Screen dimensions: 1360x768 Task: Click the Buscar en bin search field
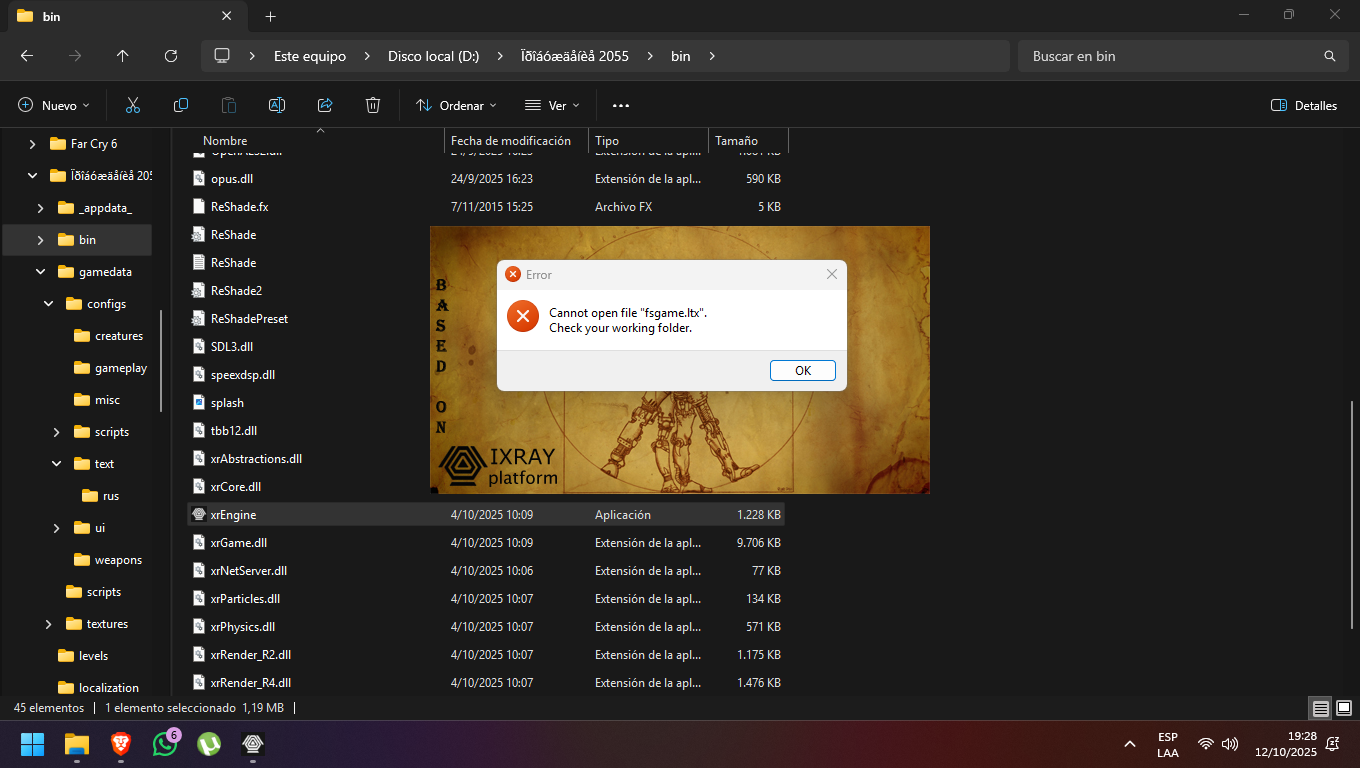(x=1170, y=56)
